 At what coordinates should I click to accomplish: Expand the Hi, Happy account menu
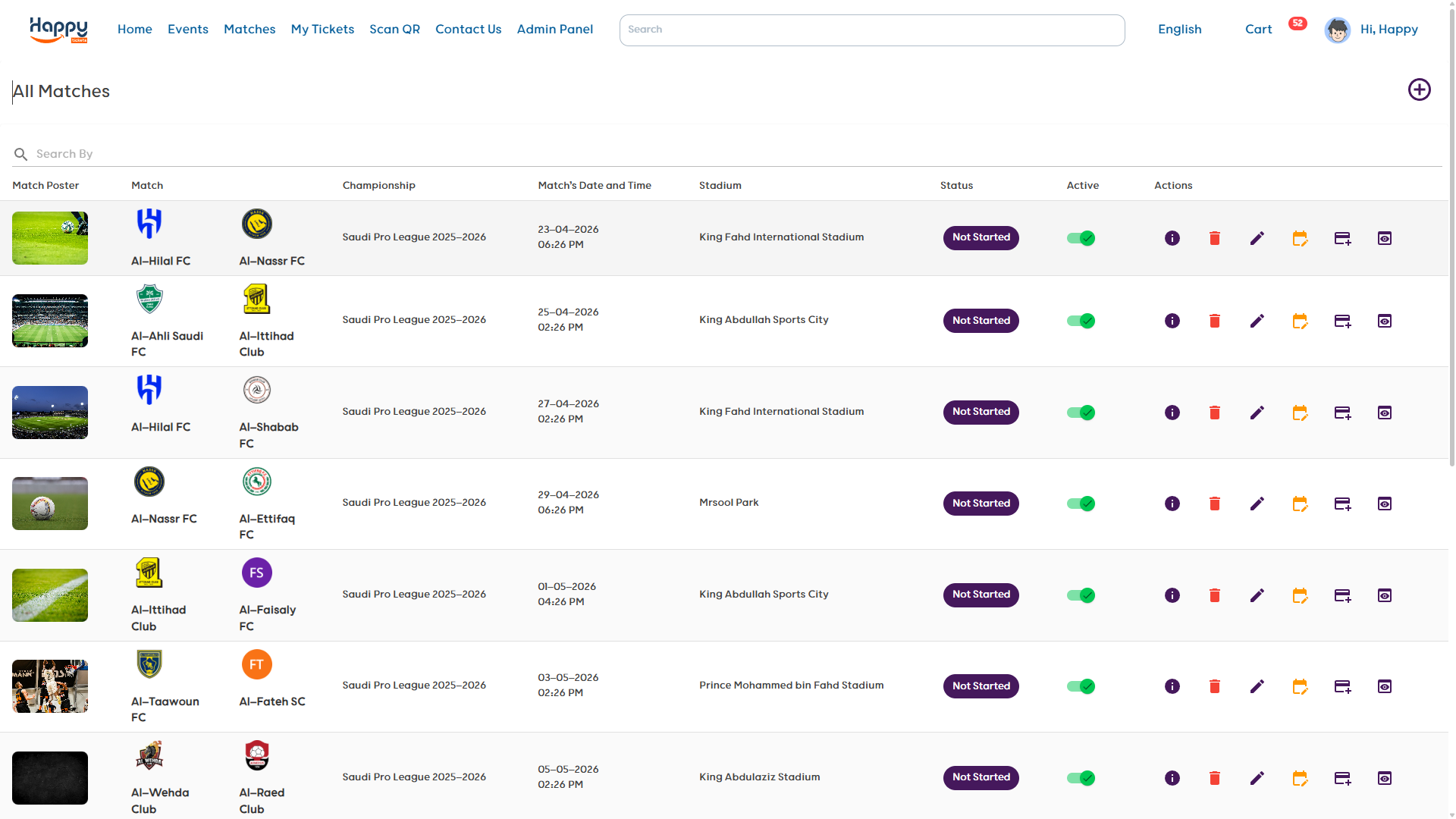coord(1389,30)
